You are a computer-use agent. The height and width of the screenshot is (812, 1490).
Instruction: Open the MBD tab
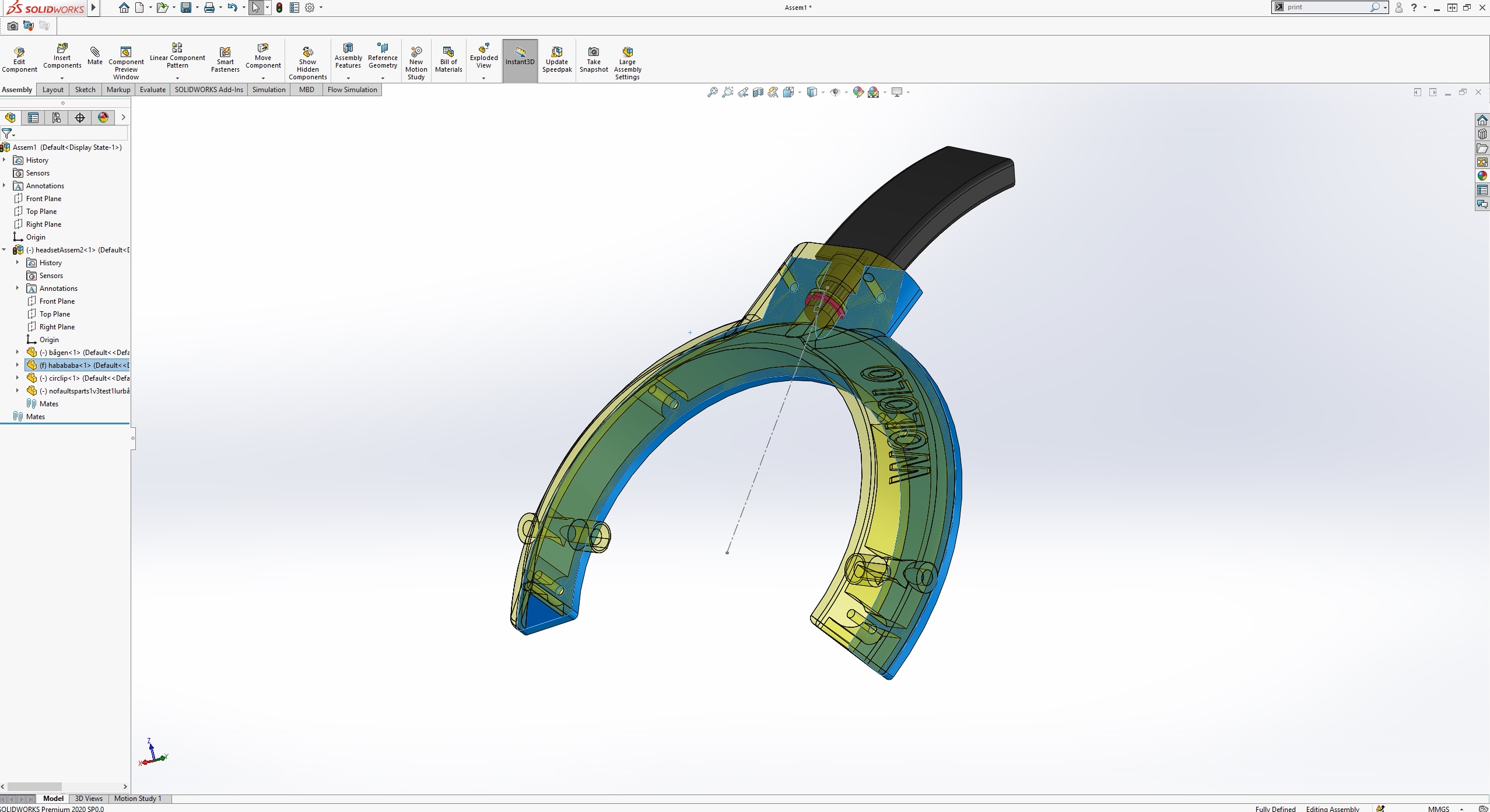click(x=307, y=90)
